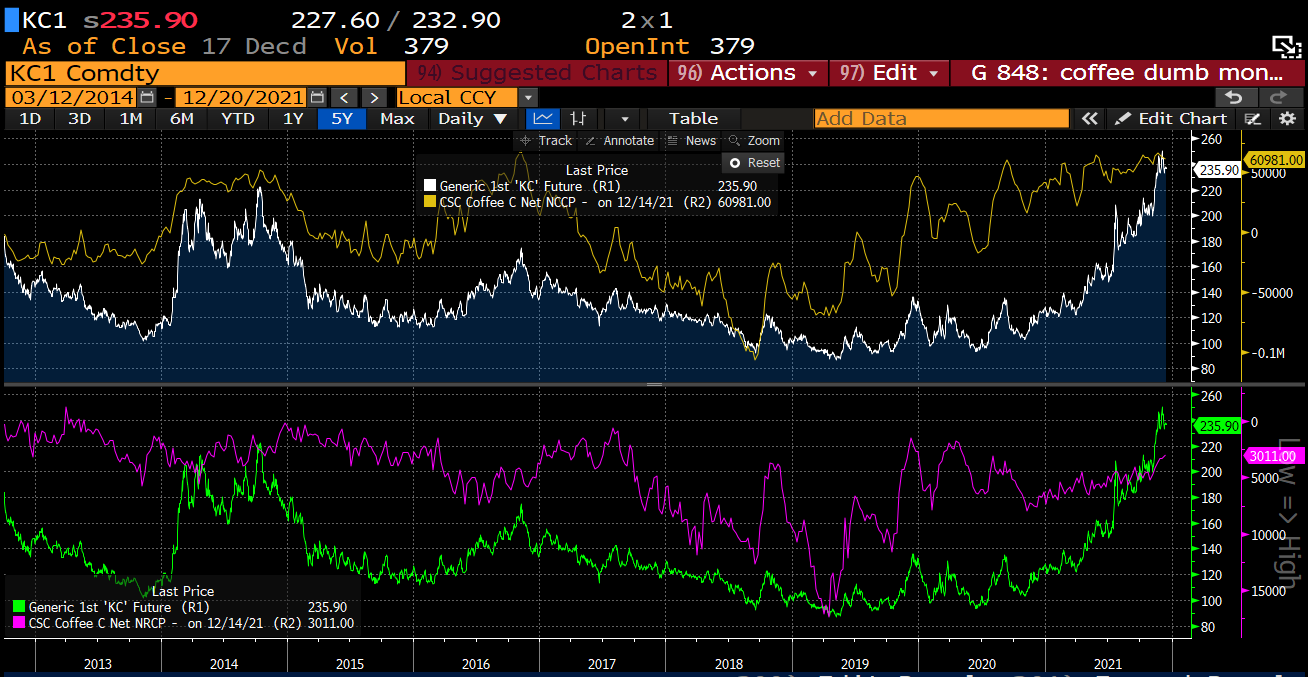Click the pop-out window icon
Screen dimensions: 1308x677
tap(1284, 46)
